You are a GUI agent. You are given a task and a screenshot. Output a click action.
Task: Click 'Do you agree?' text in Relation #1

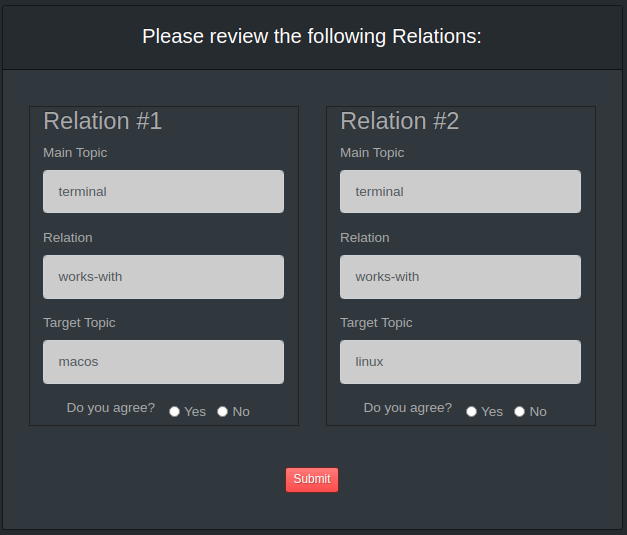[x=111, y=408]
